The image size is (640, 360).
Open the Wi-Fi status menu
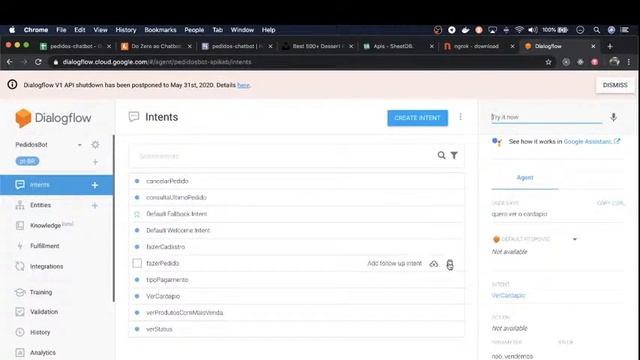(x=519, y=30)
